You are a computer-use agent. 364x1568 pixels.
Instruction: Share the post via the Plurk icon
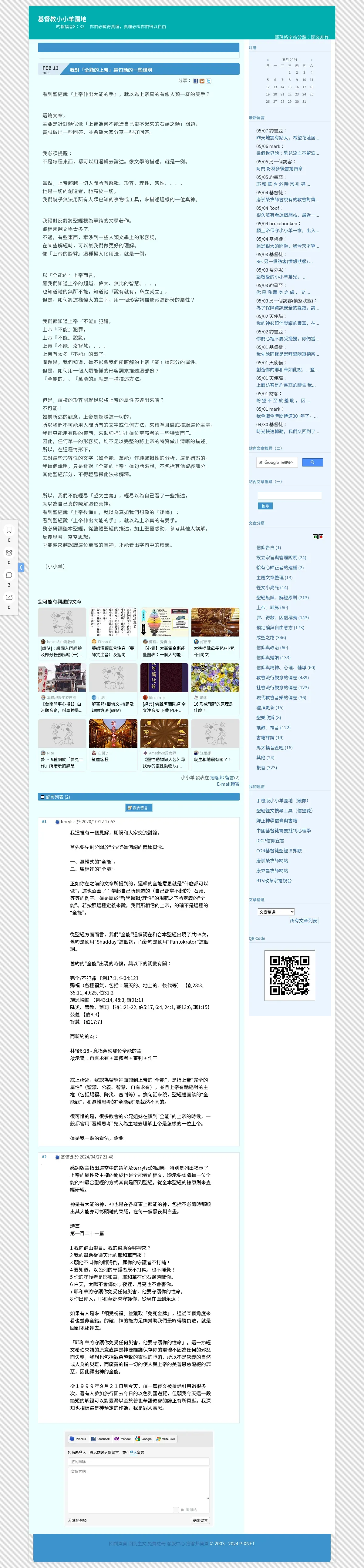[202, 80]
